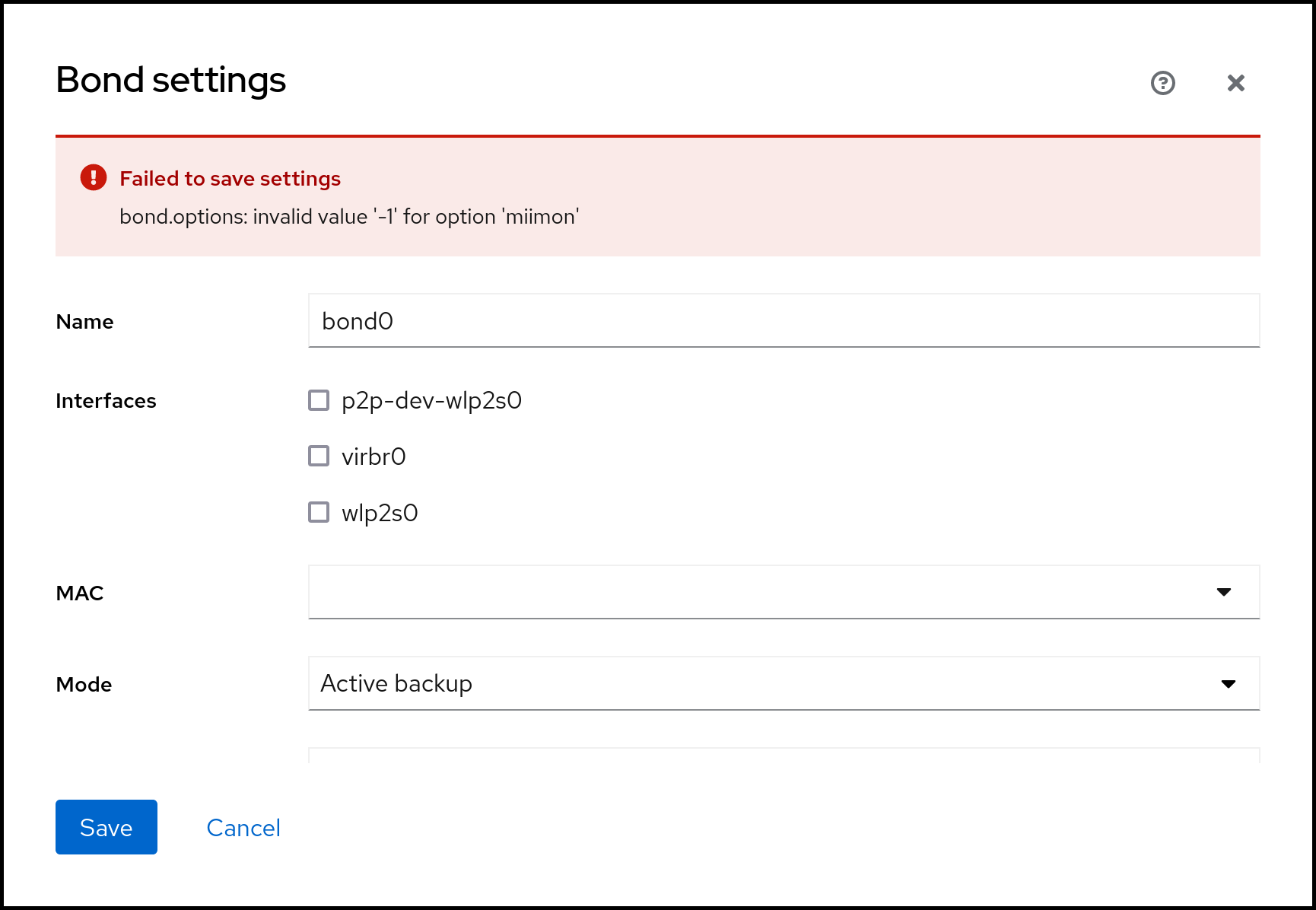Click the "Bond settings" dialog heading
The height and width of the screenshot is (910, 1316).
[171, 80]
